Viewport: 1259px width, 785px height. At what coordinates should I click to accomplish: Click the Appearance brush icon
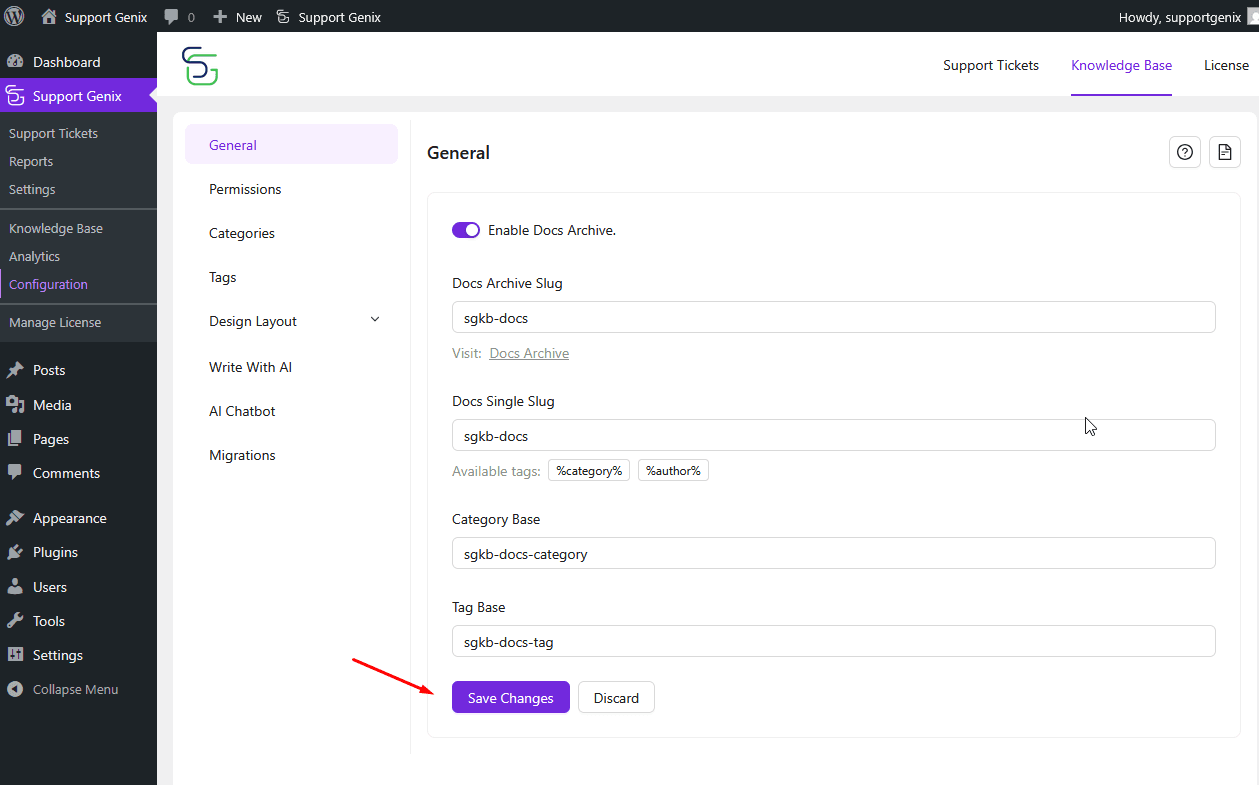tap(15, 518)
